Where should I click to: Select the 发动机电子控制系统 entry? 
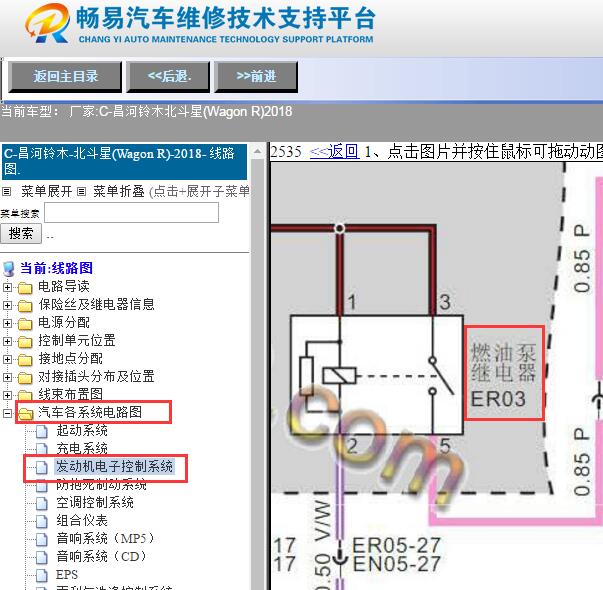pos(114,467)
